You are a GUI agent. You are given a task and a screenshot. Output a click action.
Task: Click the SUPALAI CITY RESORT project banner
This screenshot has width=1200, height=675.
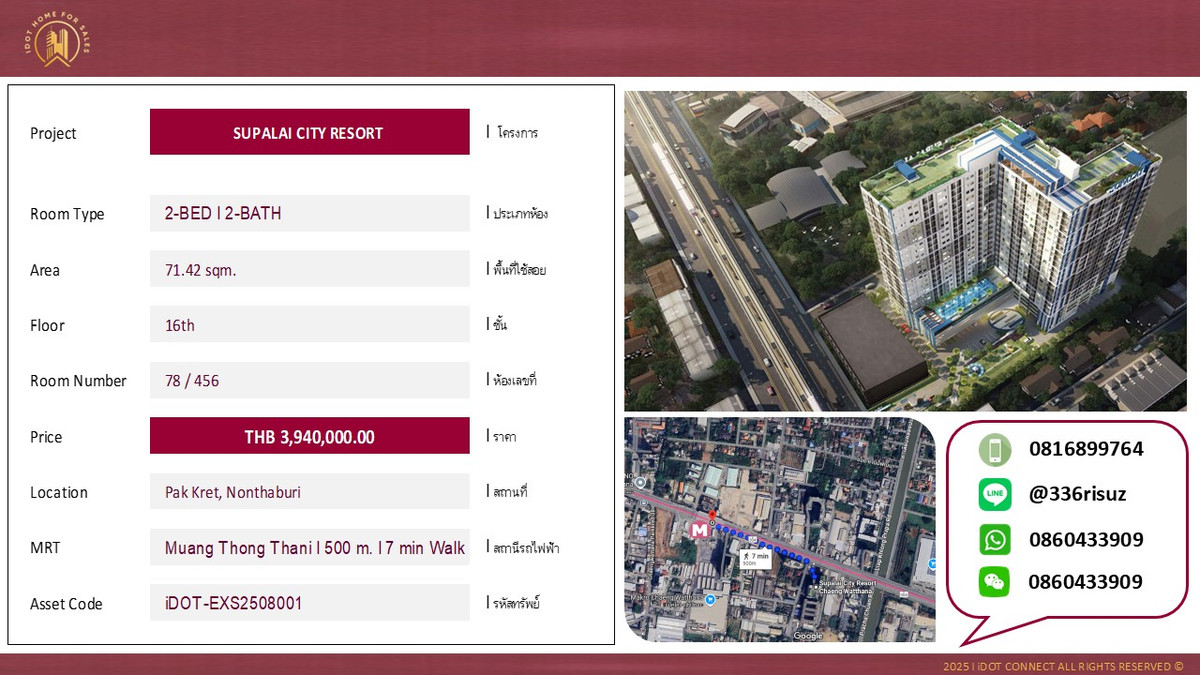coord(309,132)
